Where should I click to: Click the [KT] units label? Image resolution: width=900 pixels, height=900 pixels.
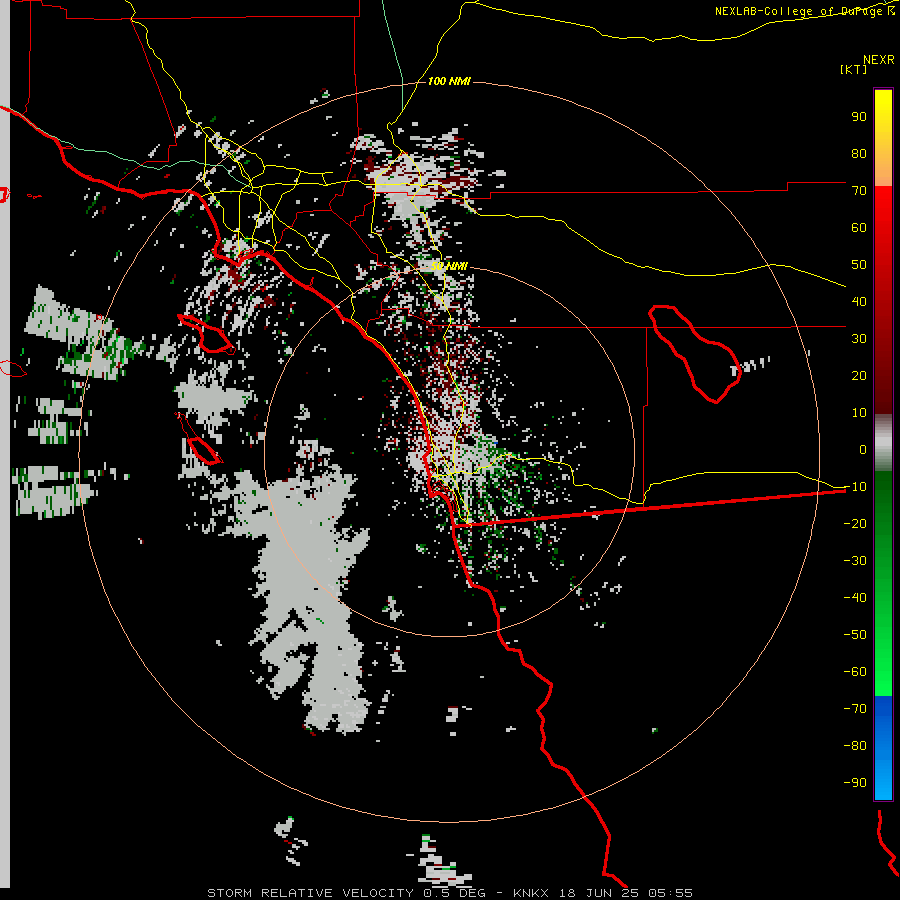853,69
